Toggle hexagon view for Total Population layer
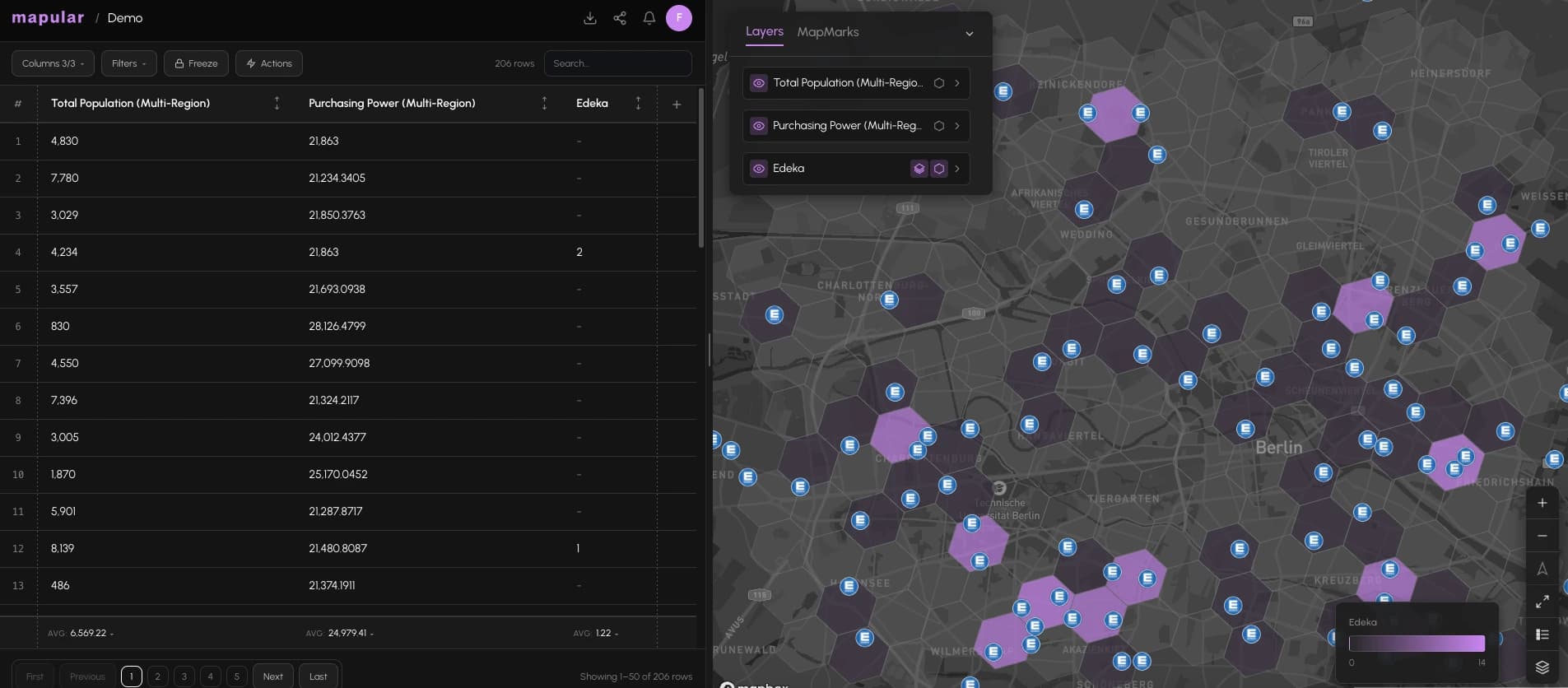Screen dimensions: 1568x688 939,83
